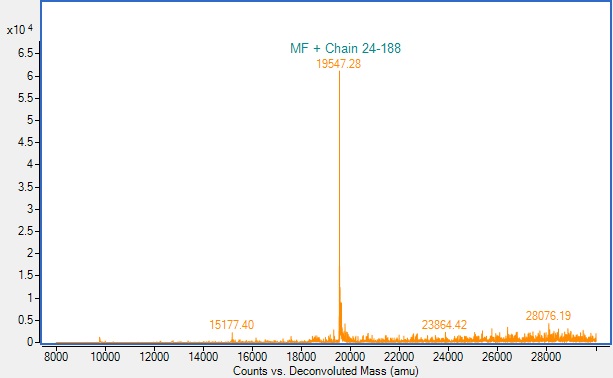The width and height of the screenshot is (613, 378).
Task: Click x-axis tick label 20000
Action: [x=350, y=357]
